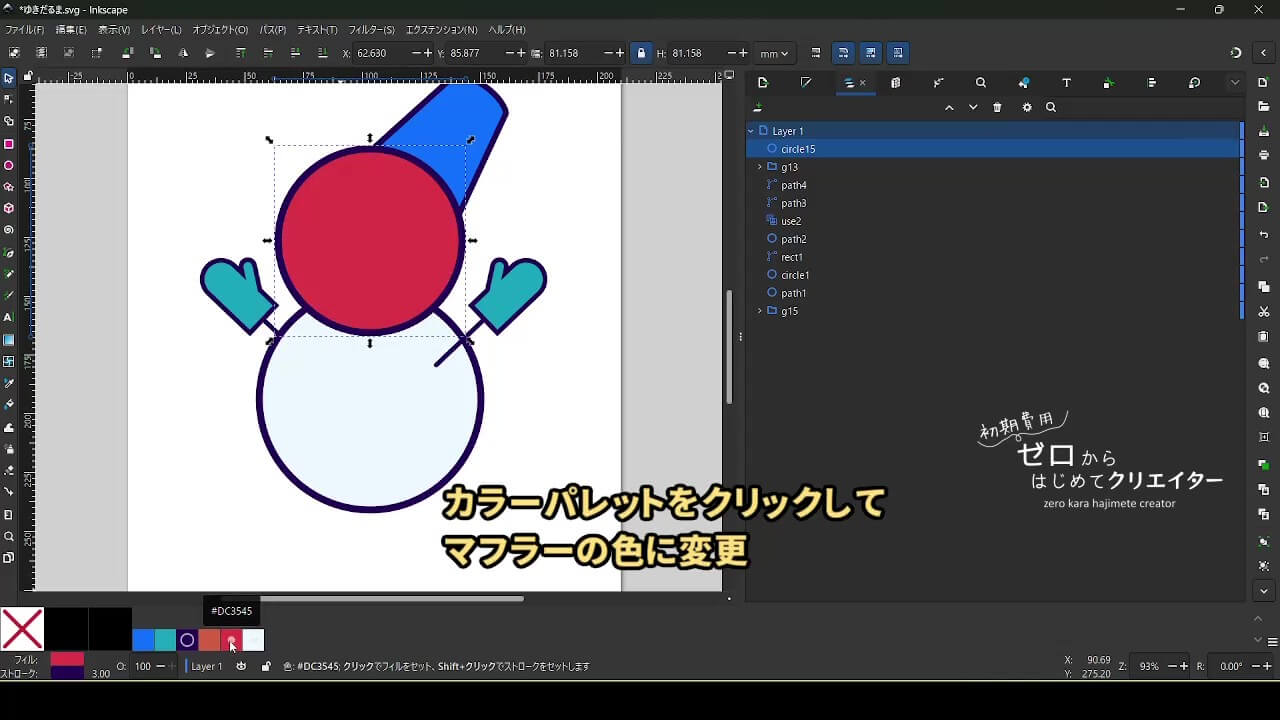Open the フィルター(S) menu
Screen dimensions: 1280x720
[x=371, y=30]
